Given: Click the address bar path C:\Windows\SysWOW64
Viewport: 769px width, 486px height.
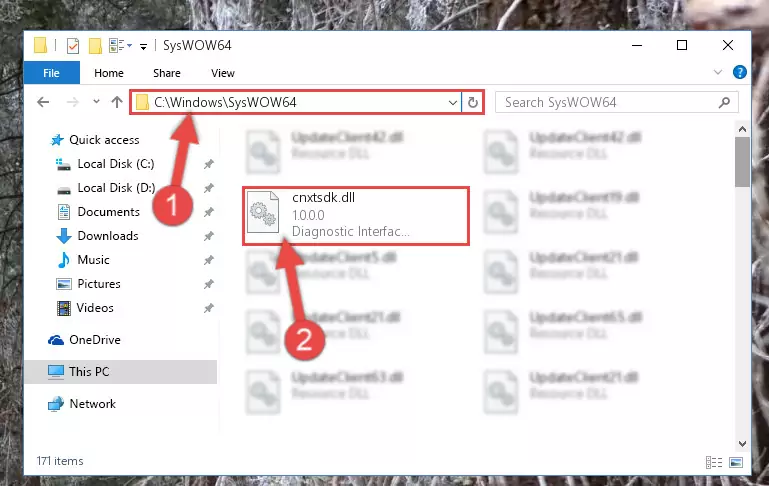Looking at the screenshot, I should [x=225, y=102].
